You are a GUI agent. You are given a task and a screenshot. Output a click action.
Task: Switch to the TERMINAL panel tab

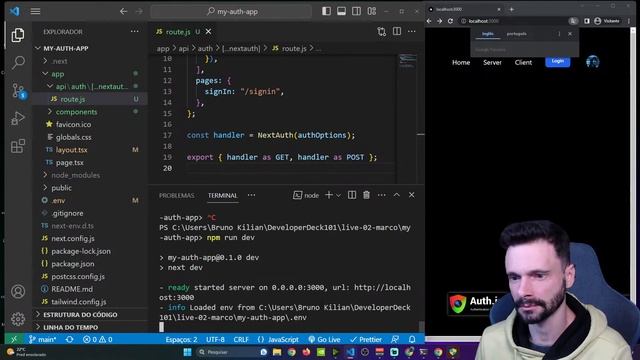222,196
